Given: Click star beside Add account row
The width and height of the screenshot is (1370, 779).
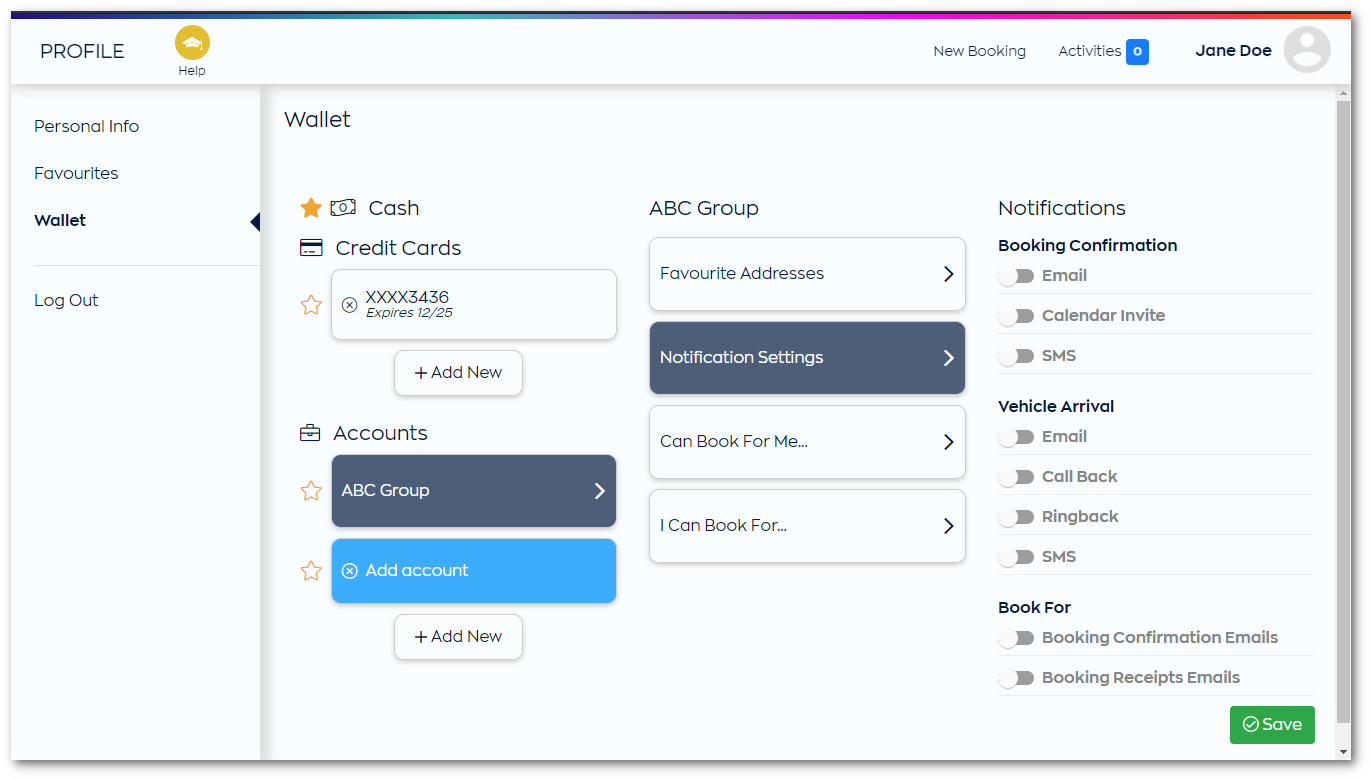Looking at the screenshot, I should [311, 571].
